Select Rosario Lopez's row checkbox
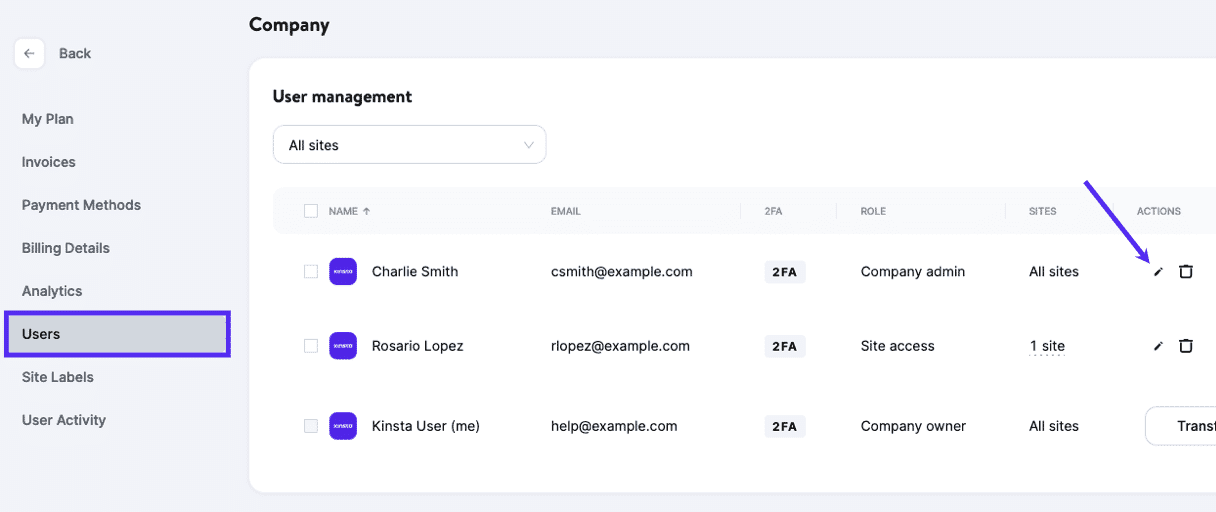Screen dimensions: 1216x512 point(311,346)
